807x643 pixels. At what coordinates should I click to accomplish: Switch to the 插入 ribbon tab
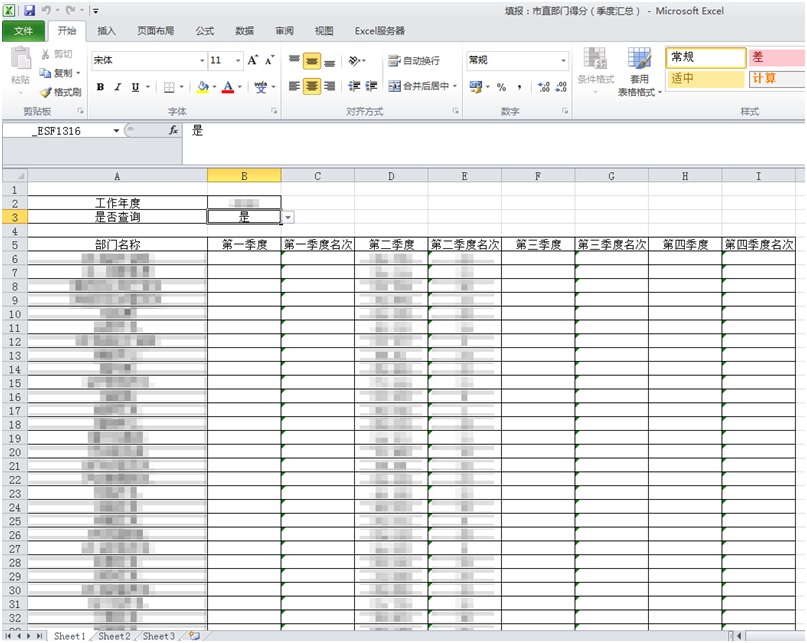click(x=106, y=31)
